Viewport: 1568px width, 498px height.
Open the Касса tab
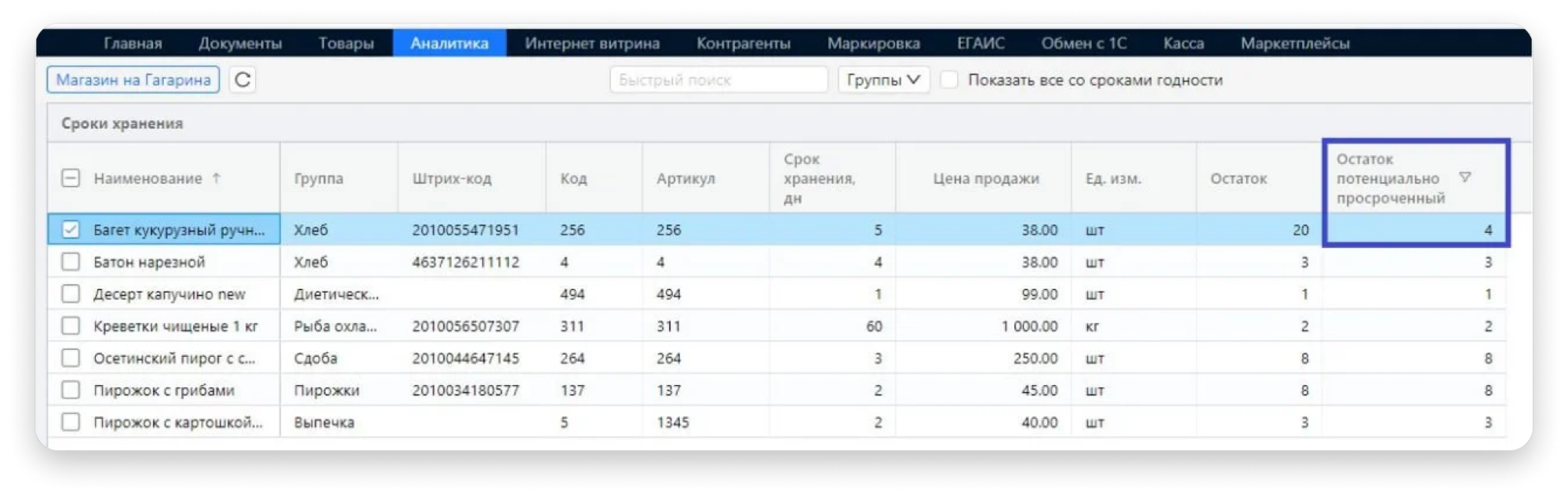(1183, 43)
